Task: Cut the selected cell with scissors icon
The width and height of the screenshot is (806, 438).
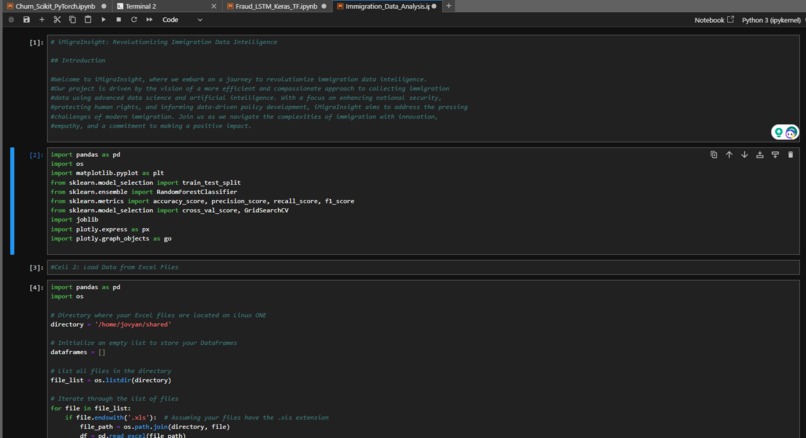Action: click(57, 20)
